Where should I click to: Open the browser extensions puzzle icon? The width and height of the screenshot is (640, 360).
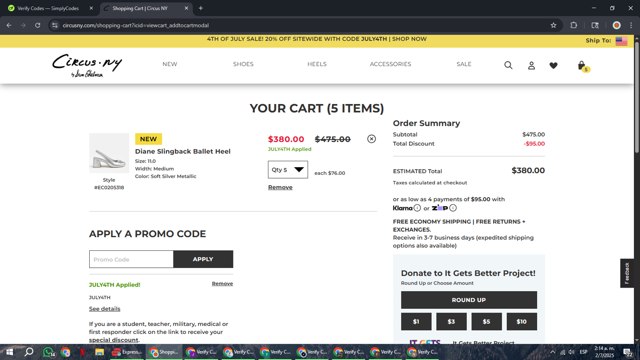[573, 25]
